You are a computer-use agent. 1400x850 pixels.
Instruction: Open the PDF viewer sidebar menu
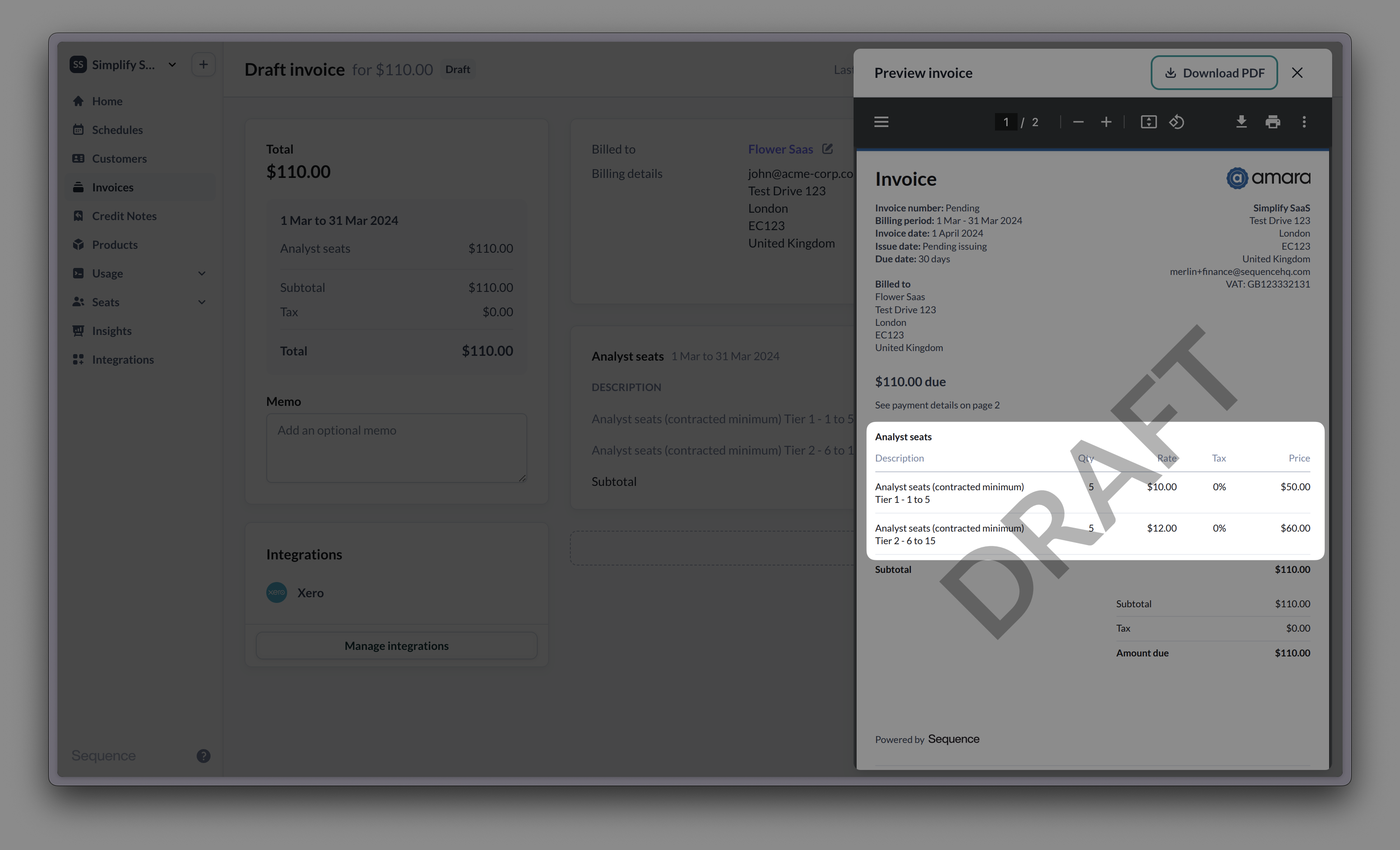pyautogui.click(x=882, y=122)
